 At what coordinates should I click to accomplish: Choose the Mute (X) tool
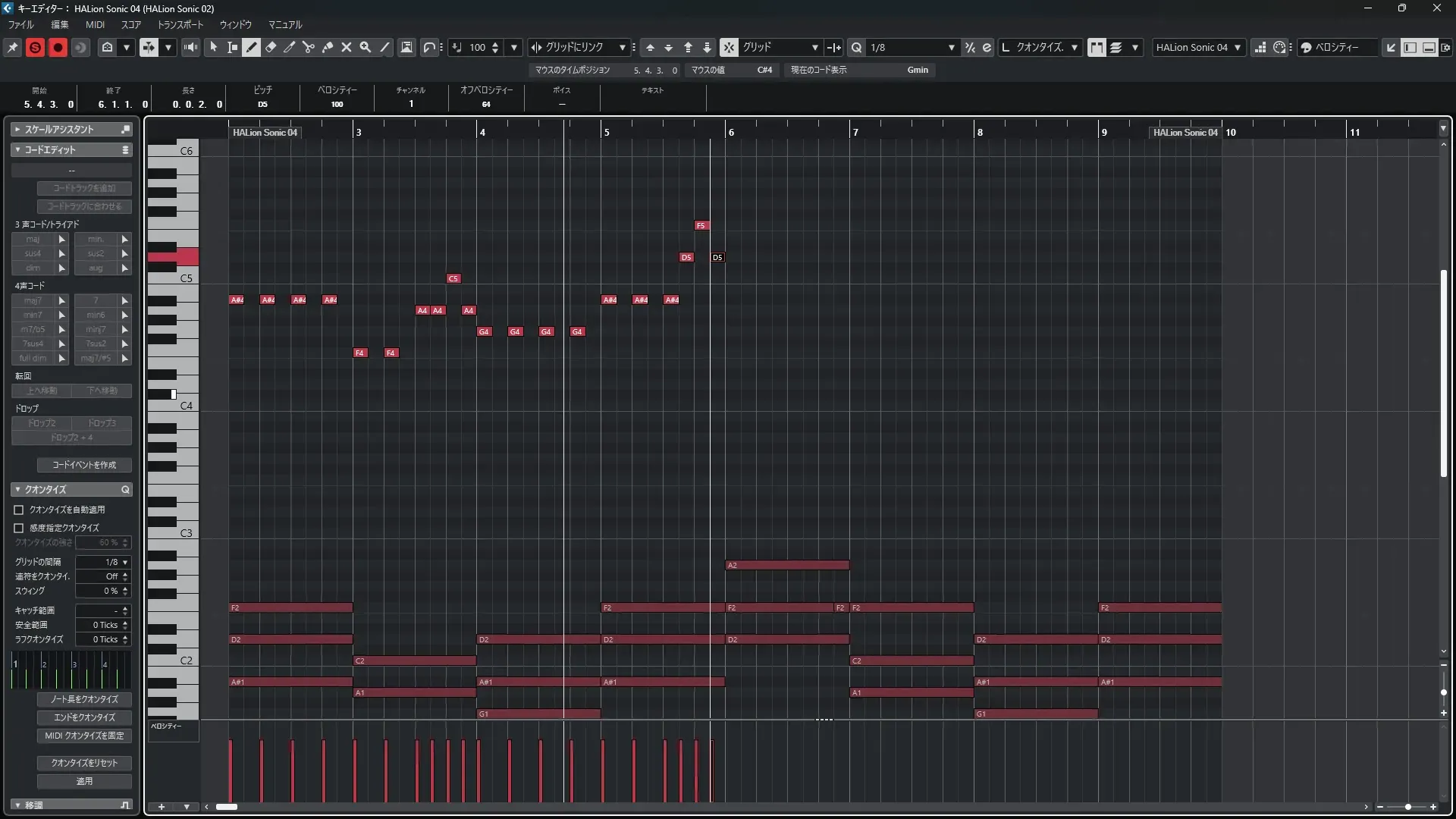tap(347, 47)
